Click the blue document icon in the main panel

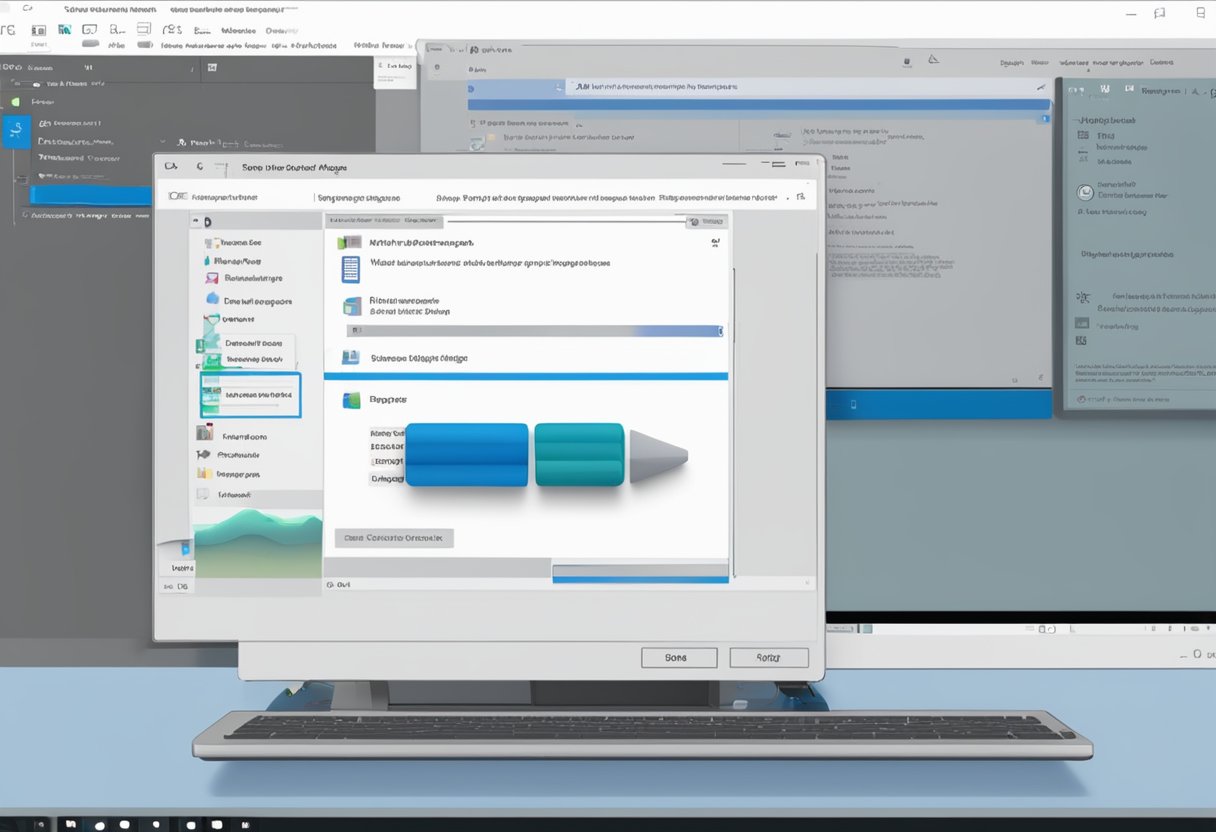point(350,267)
